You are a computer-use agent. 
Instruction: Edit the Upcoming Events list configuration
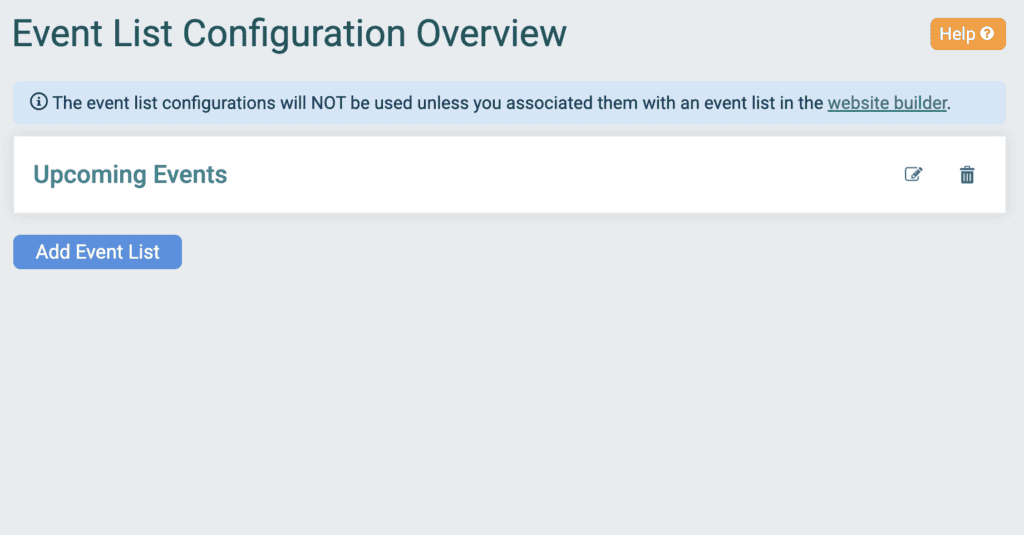913,174
